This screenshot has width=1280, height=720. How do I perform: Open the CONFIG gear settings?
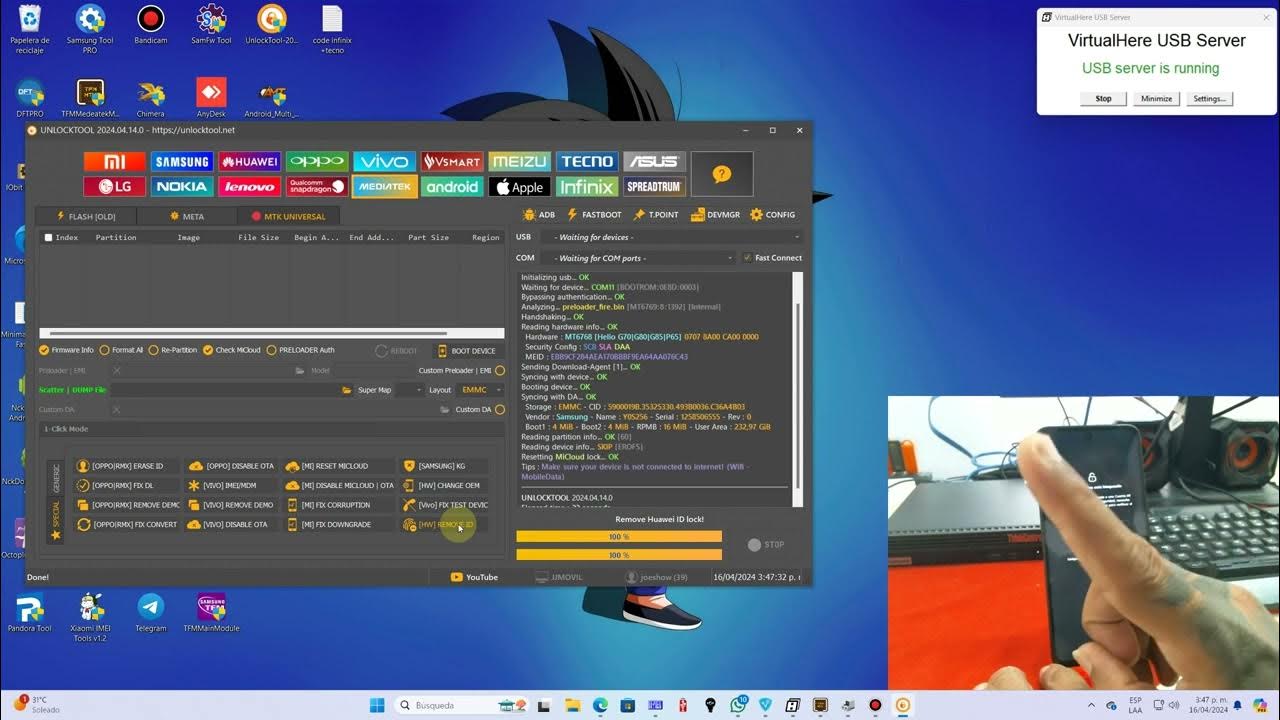[773, 215]
